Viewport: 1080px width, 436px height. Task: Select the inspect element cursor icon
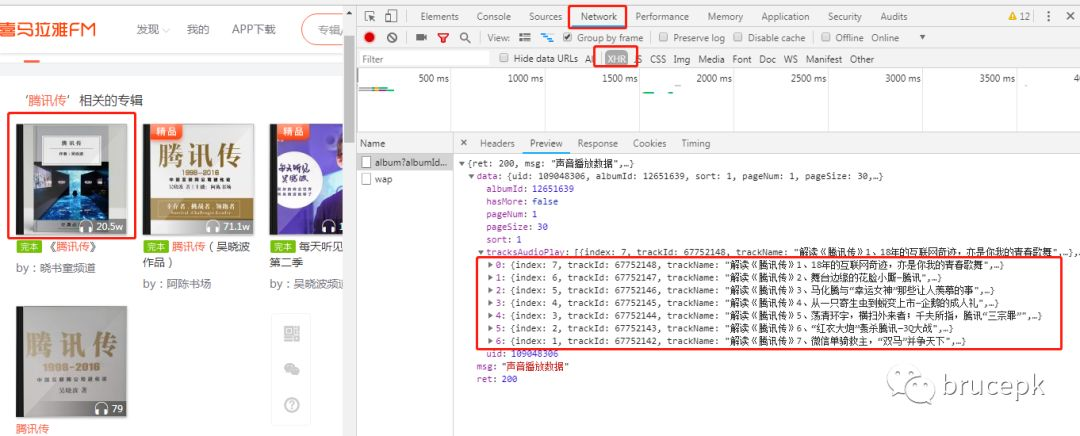coord(371,16)
